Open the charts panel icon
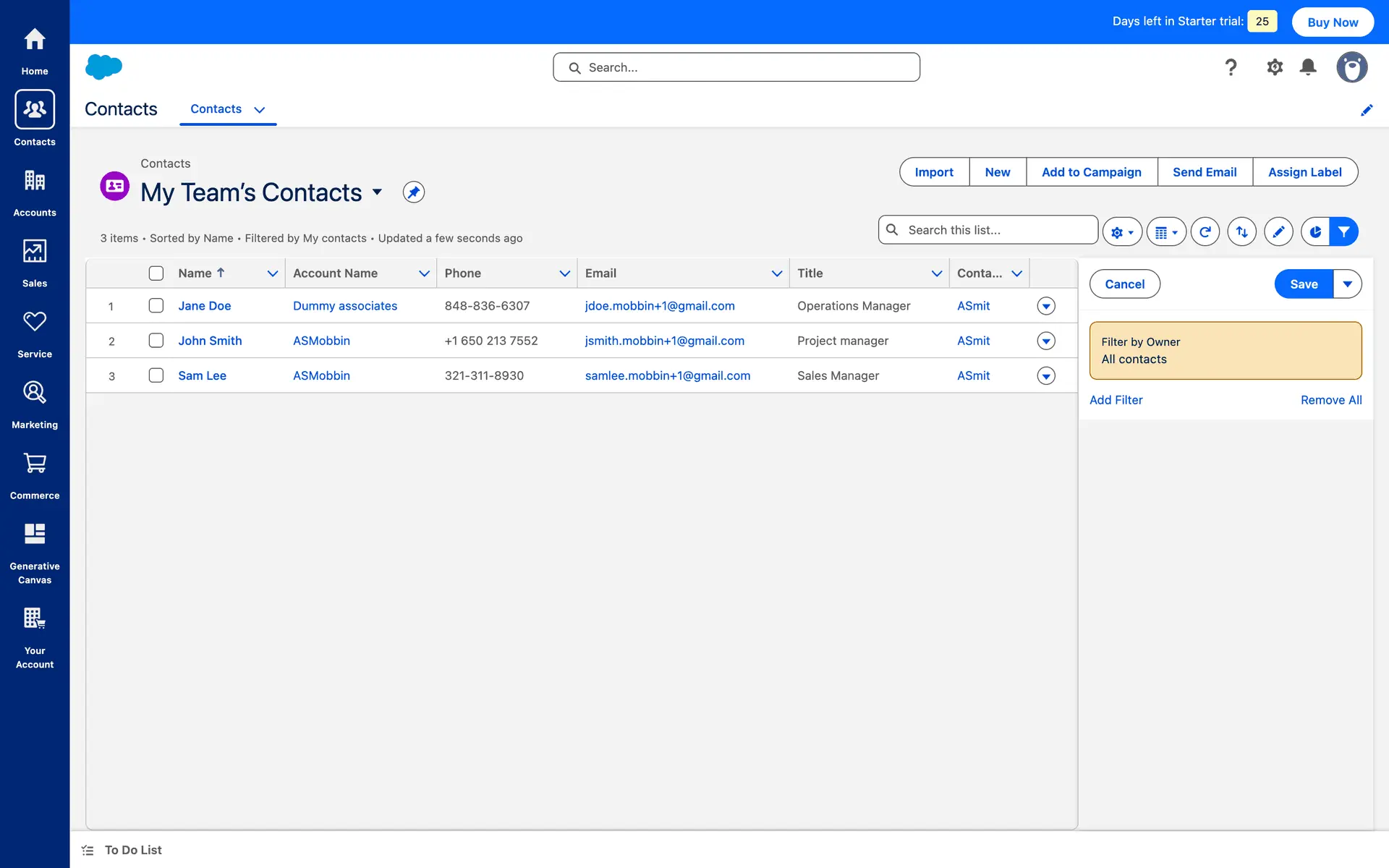Viewport: 1389px width, 868px height. (1315, 232)
